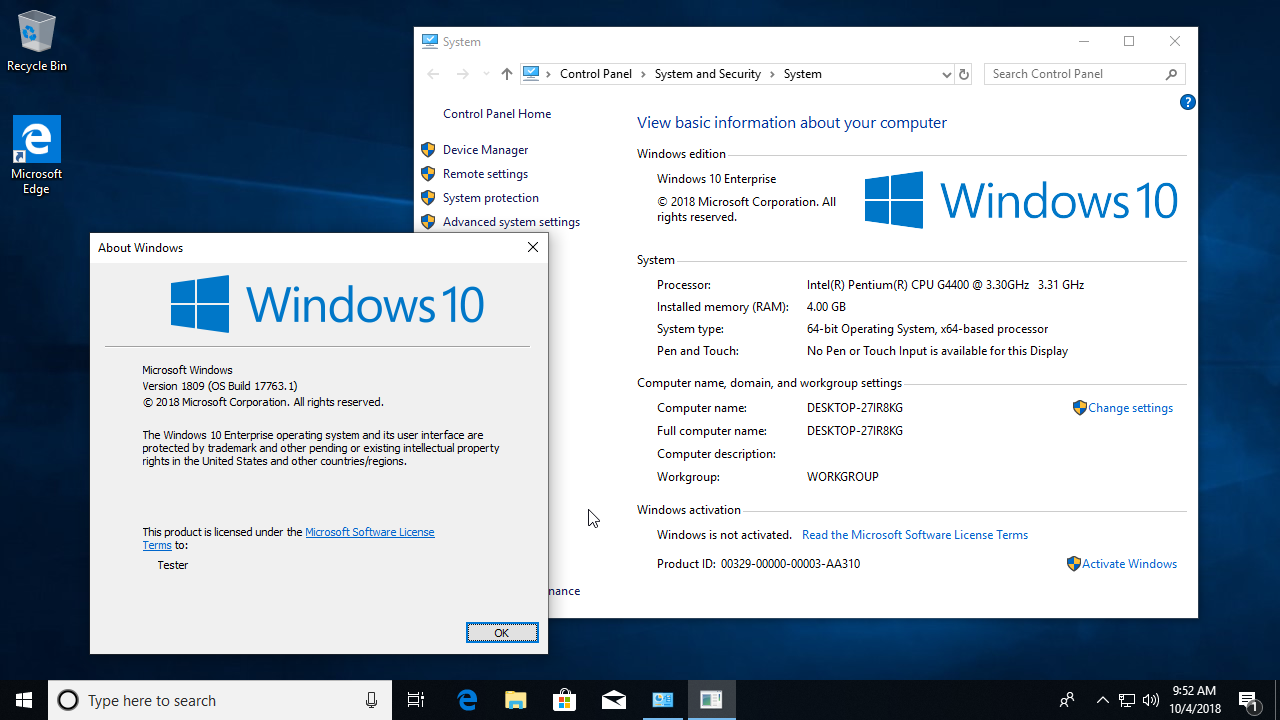Click the DESKTOP-27IR8KG computer name value
Screen dimensions: 1280x720
(855, 408)
